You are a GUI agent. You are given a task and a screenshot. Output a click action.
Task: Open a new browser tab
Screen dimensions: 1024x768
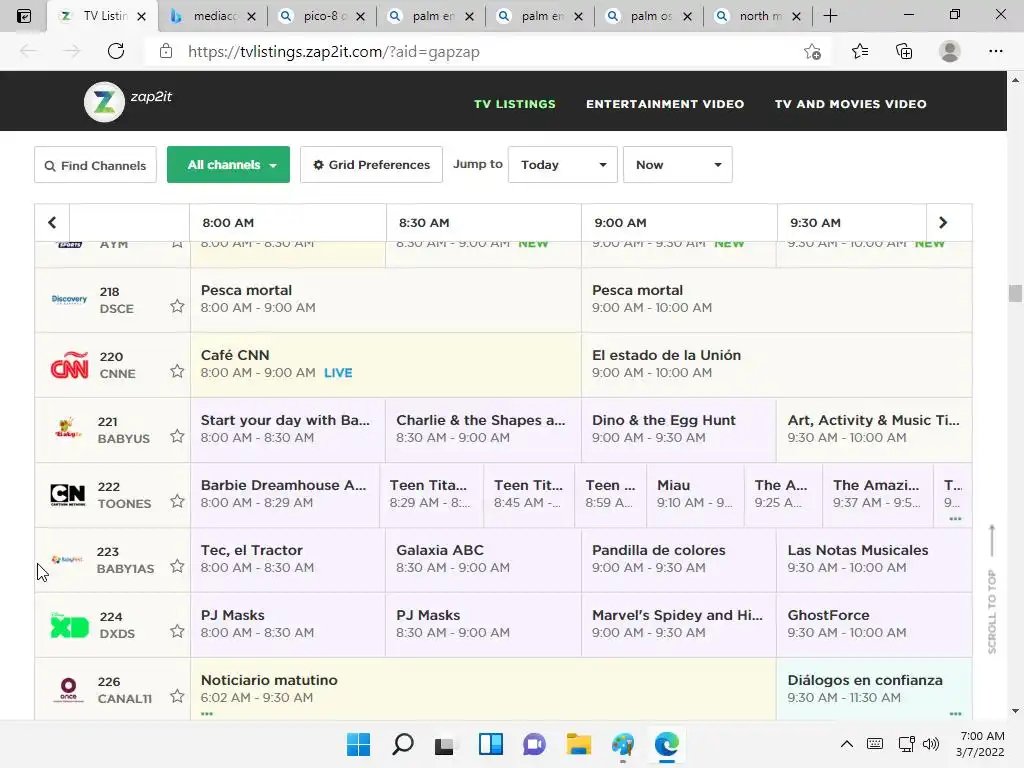830,16
